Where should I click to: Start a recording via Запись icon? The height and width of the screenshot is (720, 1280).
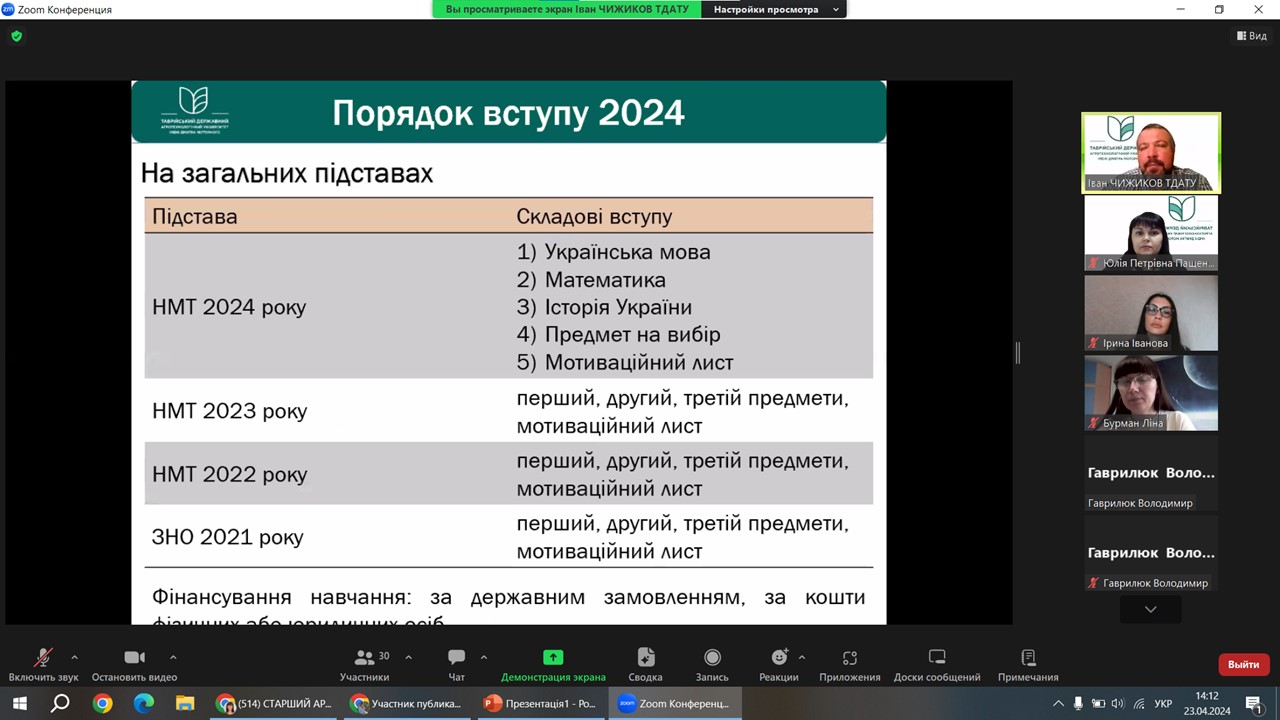(712, 663)
